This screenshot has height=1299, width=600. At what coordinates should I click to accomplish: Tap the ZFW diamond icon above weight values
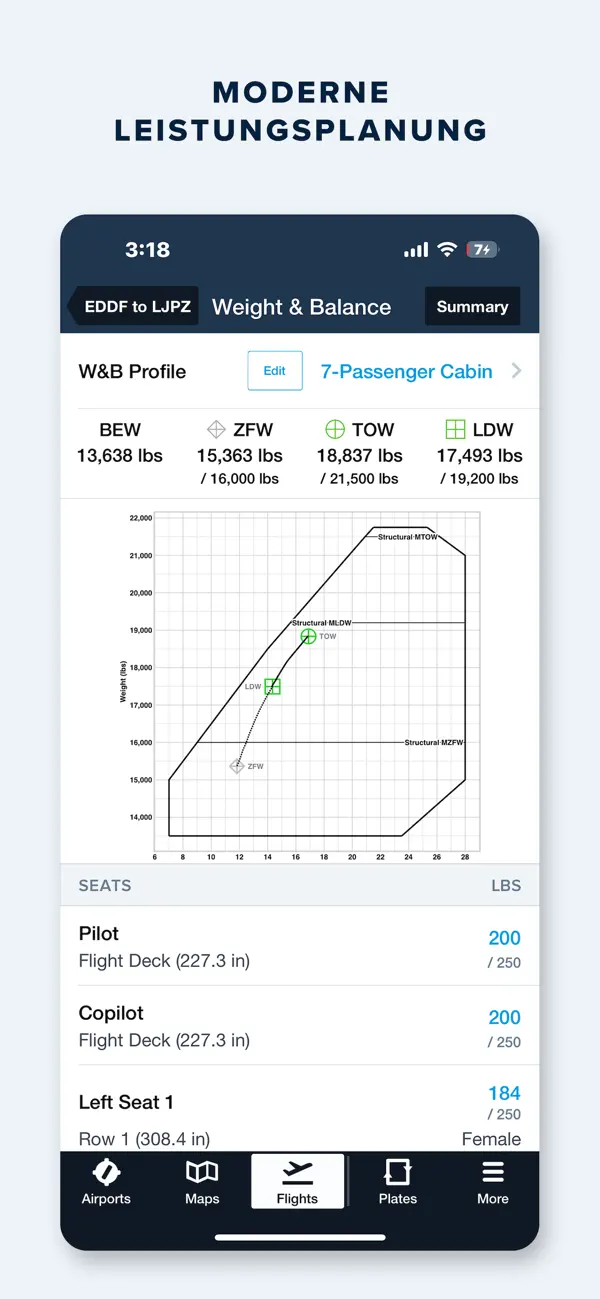(215, 429)
